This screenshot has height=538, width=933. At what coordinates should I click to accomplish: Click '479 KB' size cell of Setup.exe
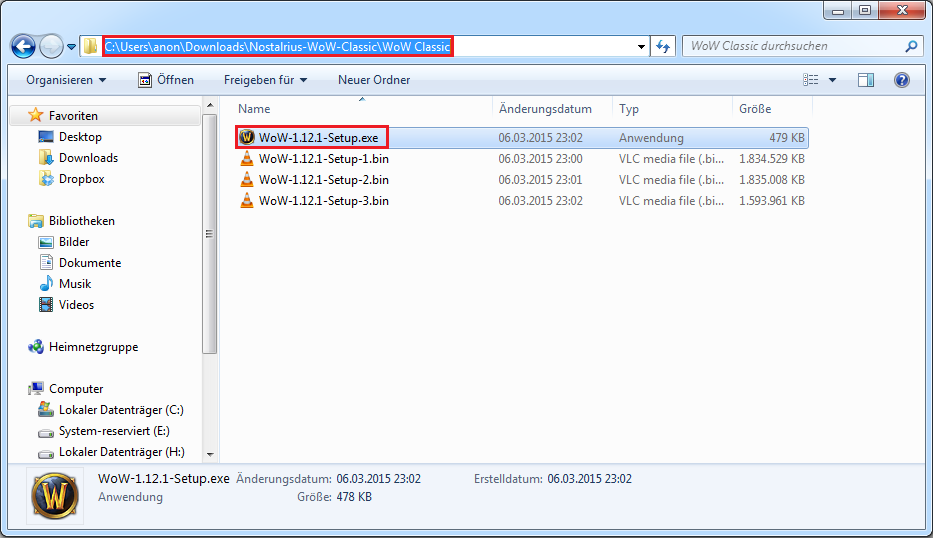coord(787,137)
